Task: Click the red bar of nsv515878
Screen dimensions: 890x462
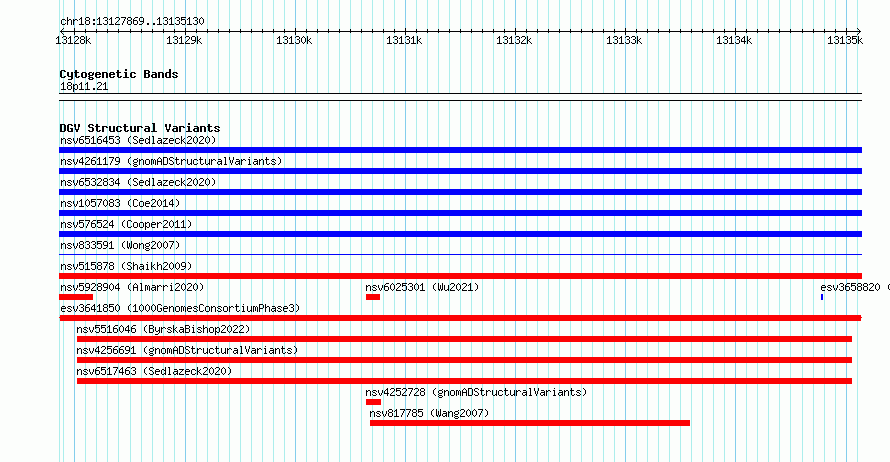Action: click(460, 276)
